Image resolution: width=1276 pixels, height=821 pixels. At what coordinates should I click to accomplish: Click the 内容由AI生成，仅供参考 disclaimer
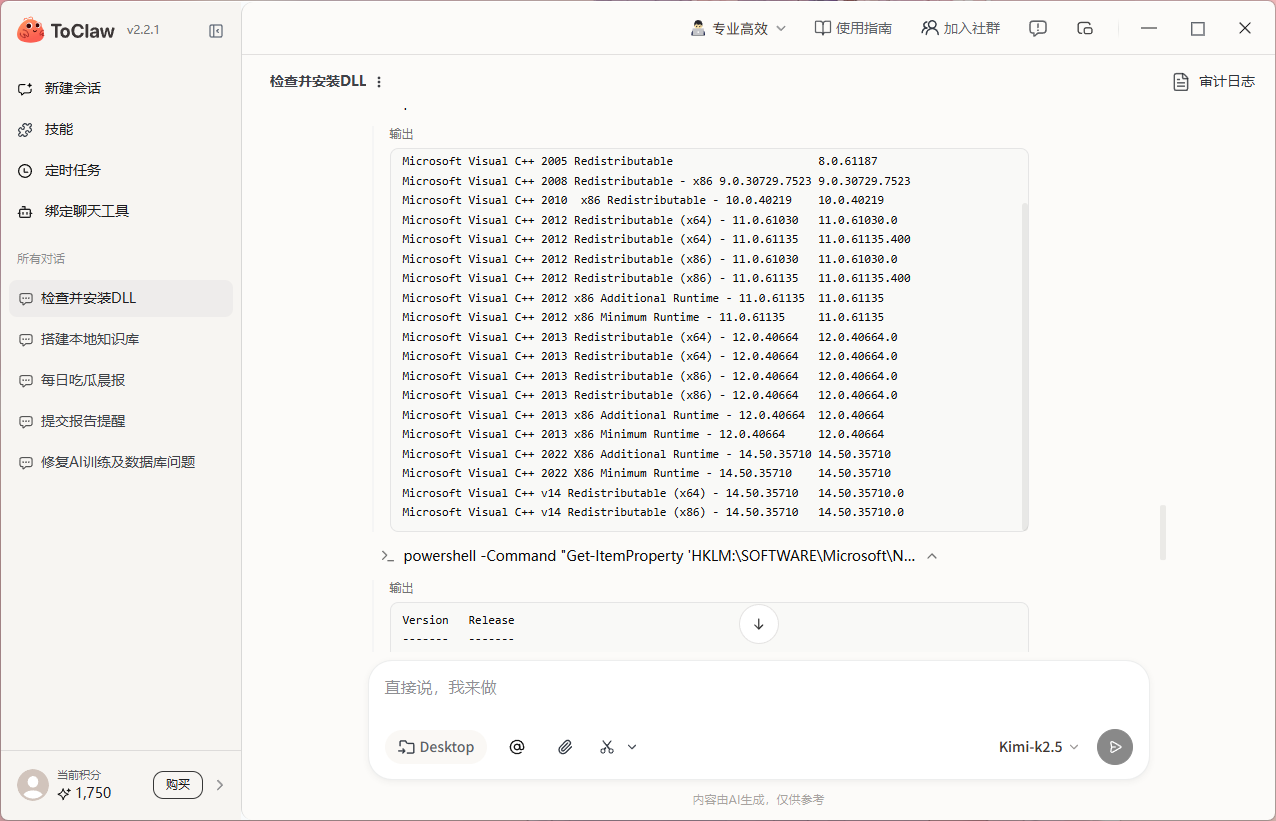click(758, 800)
